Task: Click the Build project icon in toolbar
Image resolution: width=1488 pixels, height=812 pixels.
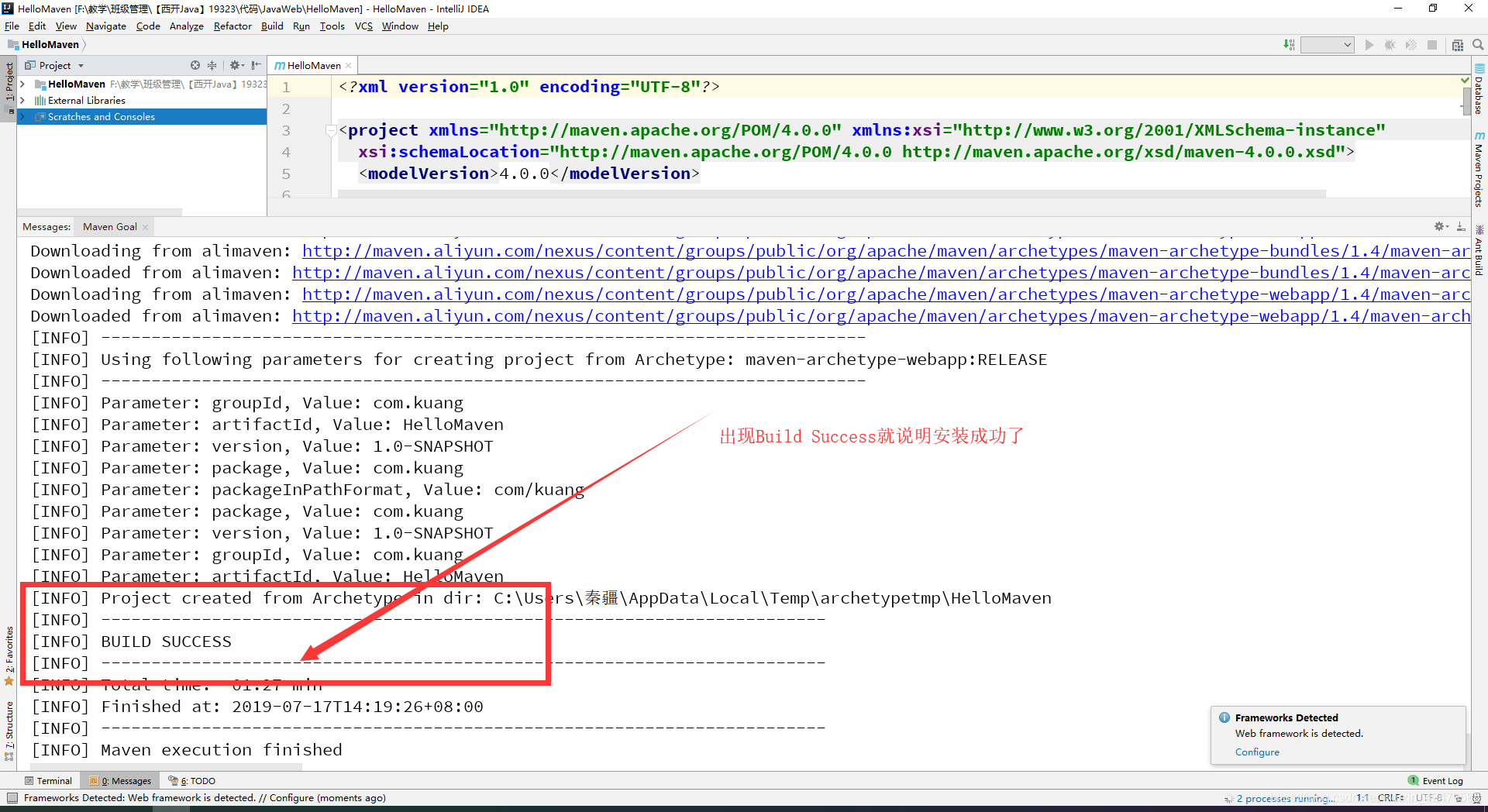Action: pos(1288,45)
